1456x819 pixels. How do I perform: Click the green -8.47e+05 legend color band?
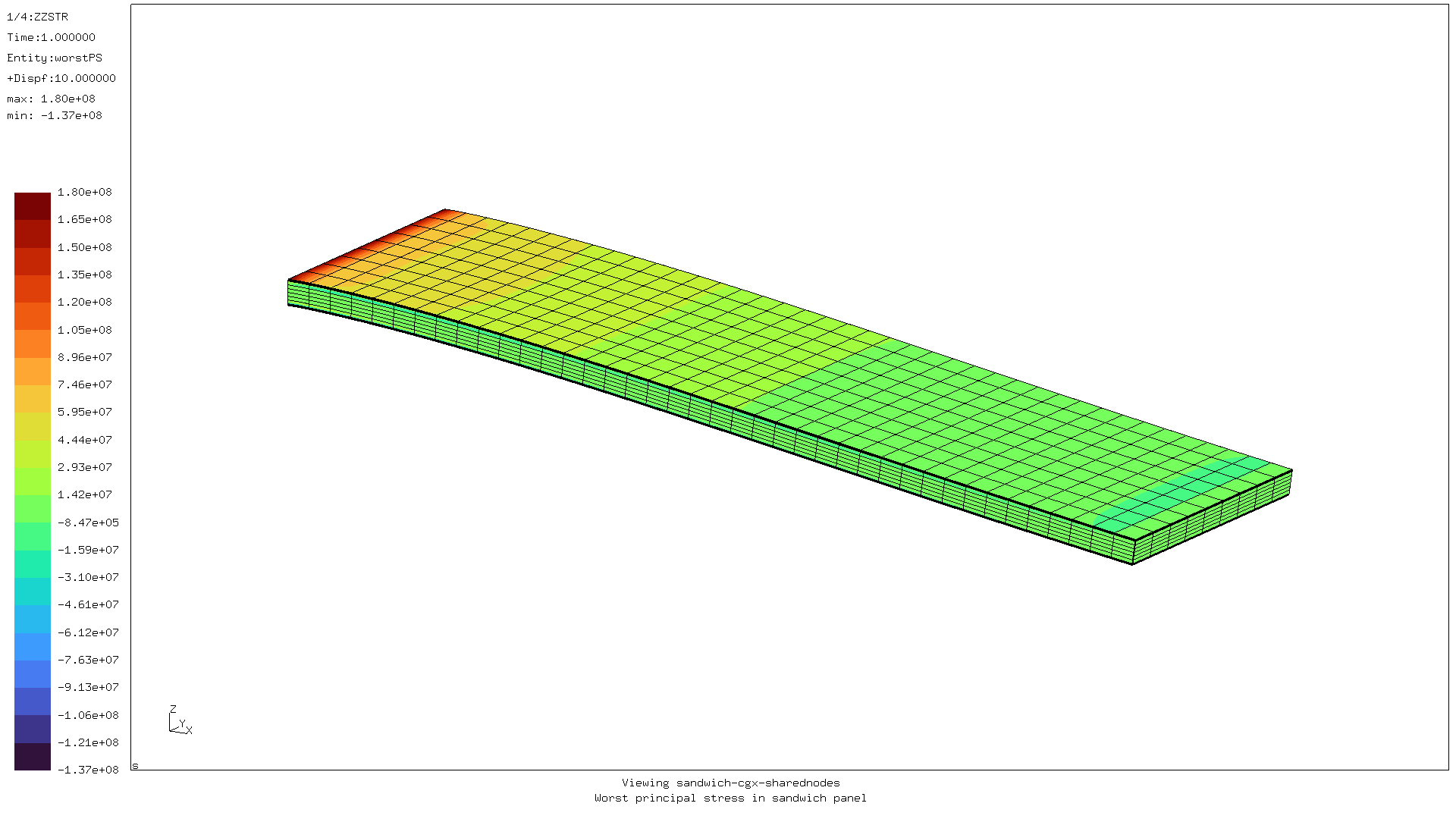coord(33,509)
